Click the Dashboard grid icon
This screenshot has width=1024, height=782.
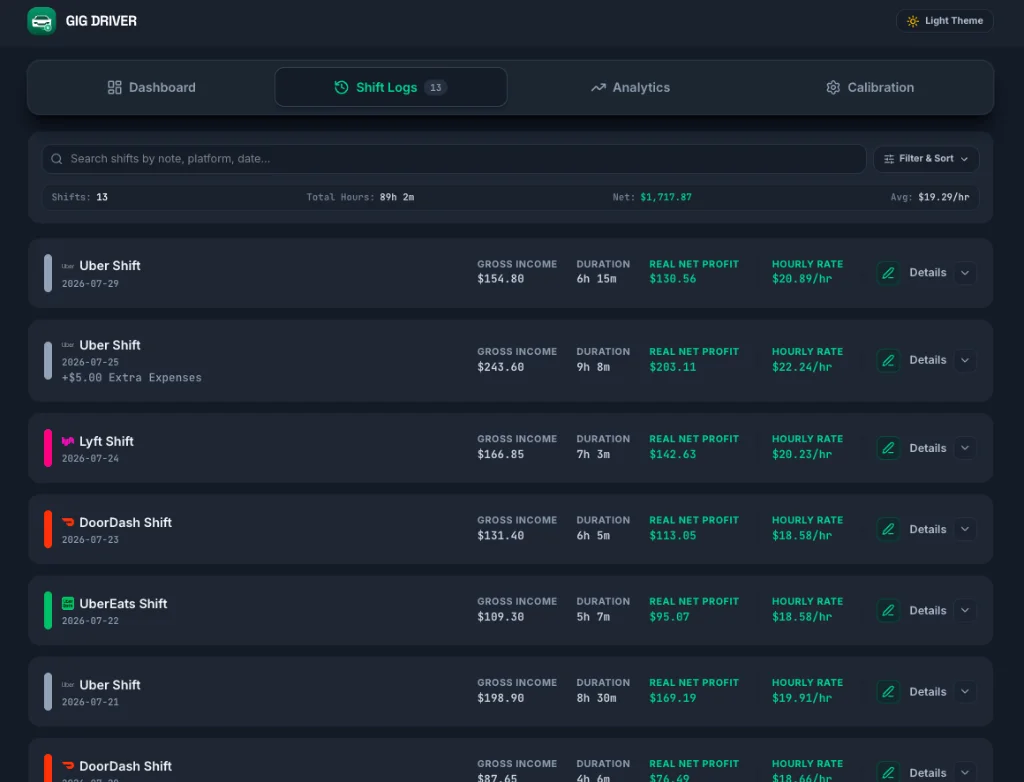(x=114, y=88)
